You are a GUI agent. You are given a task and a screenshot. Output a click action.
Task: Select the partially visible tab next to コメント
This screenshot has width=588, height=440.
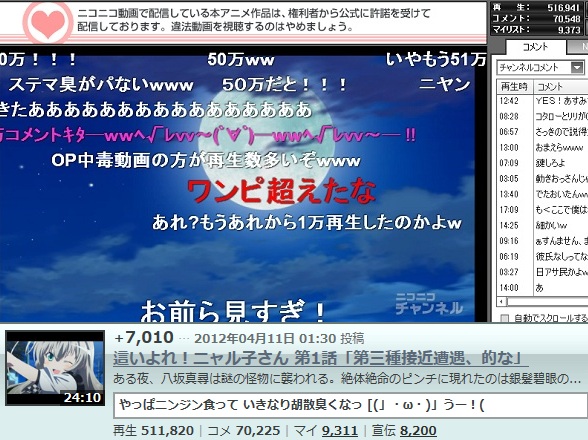578,47
